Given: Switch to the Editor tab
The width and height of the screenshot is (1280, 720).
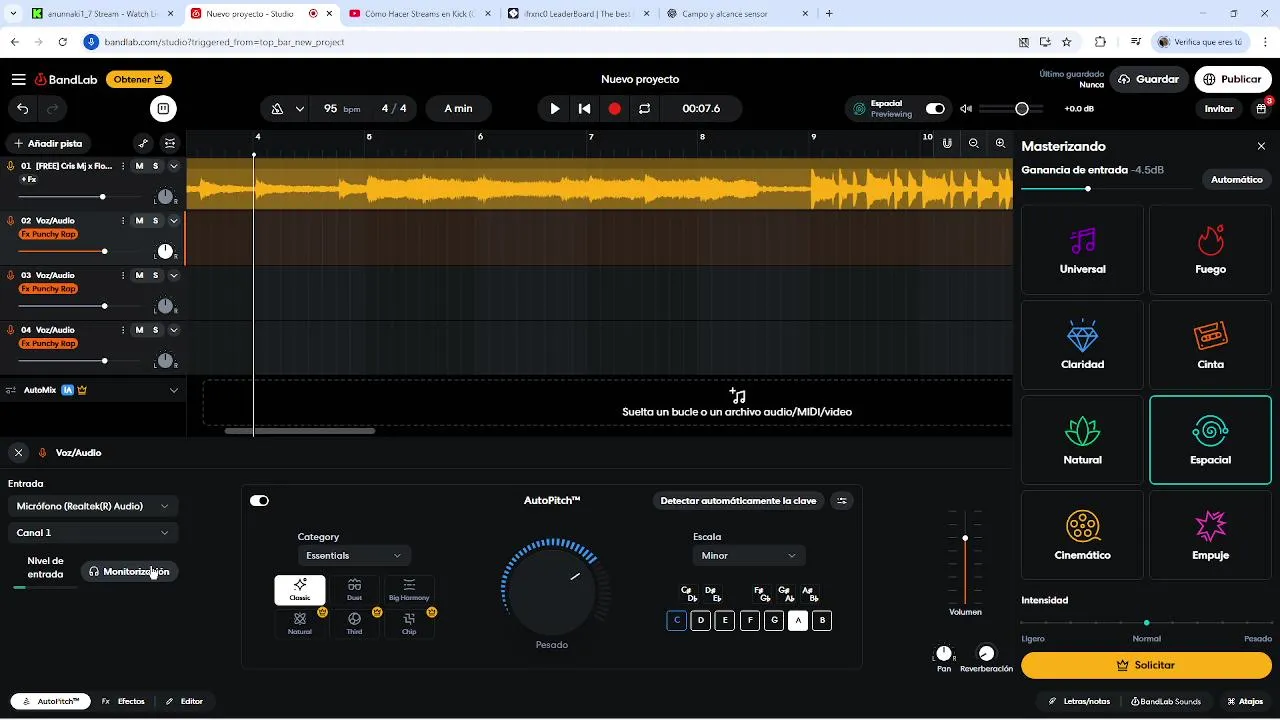Looking at the screenshot, I should click(184, 702).
